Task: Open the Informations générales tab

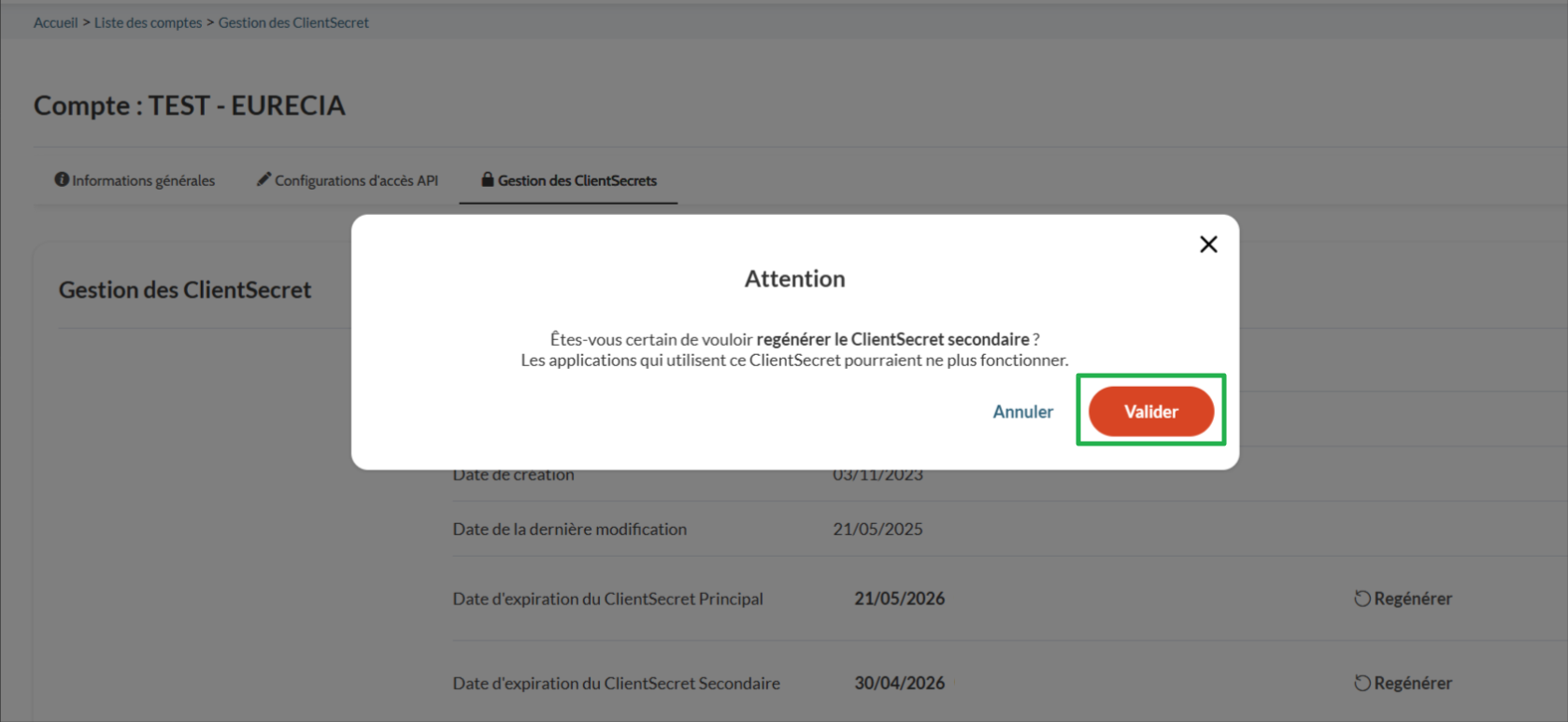Action: pos(143,180)
